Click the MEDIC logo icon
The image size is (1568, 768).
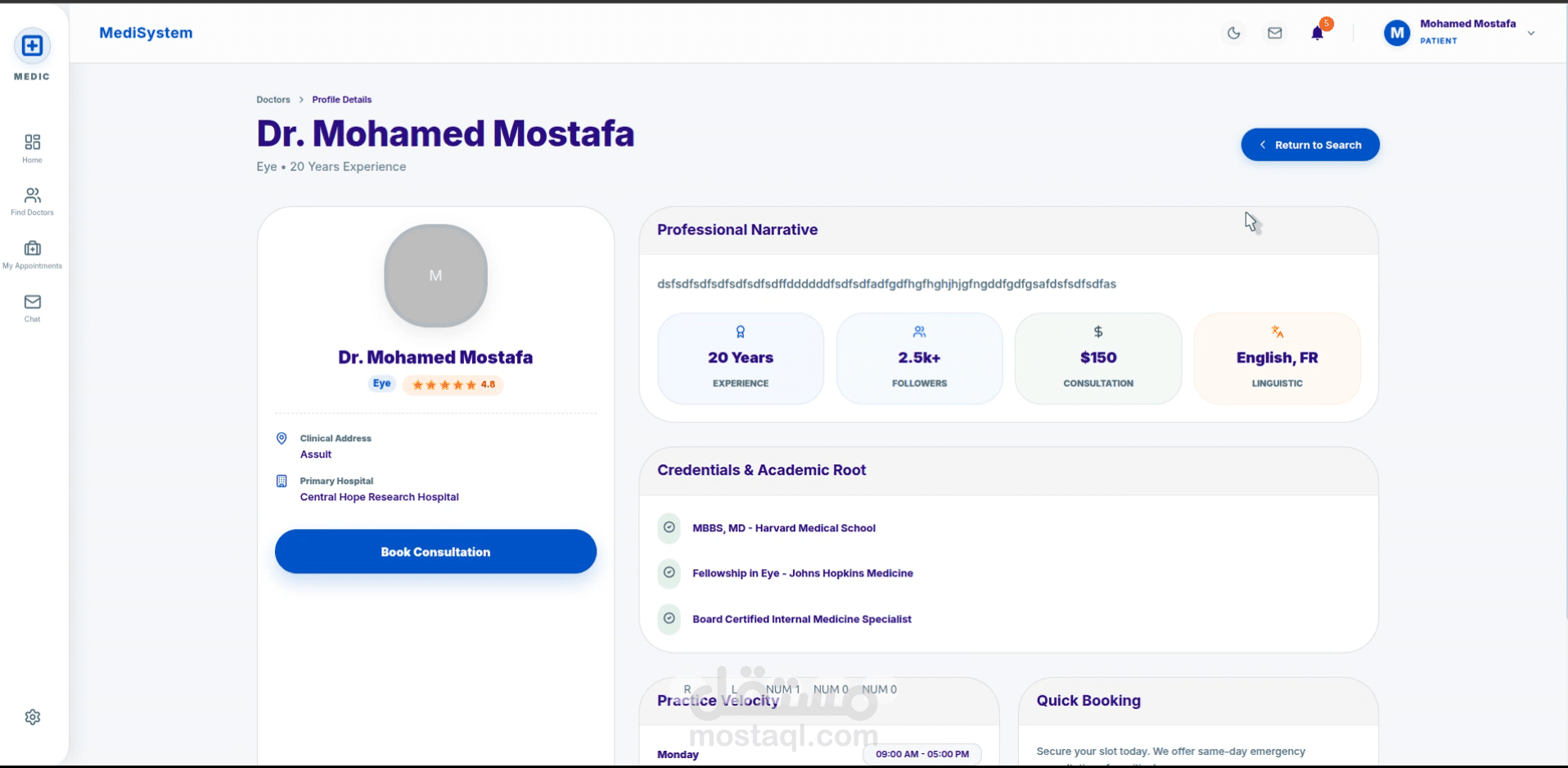pyautogui.click(x=33, y=46)
